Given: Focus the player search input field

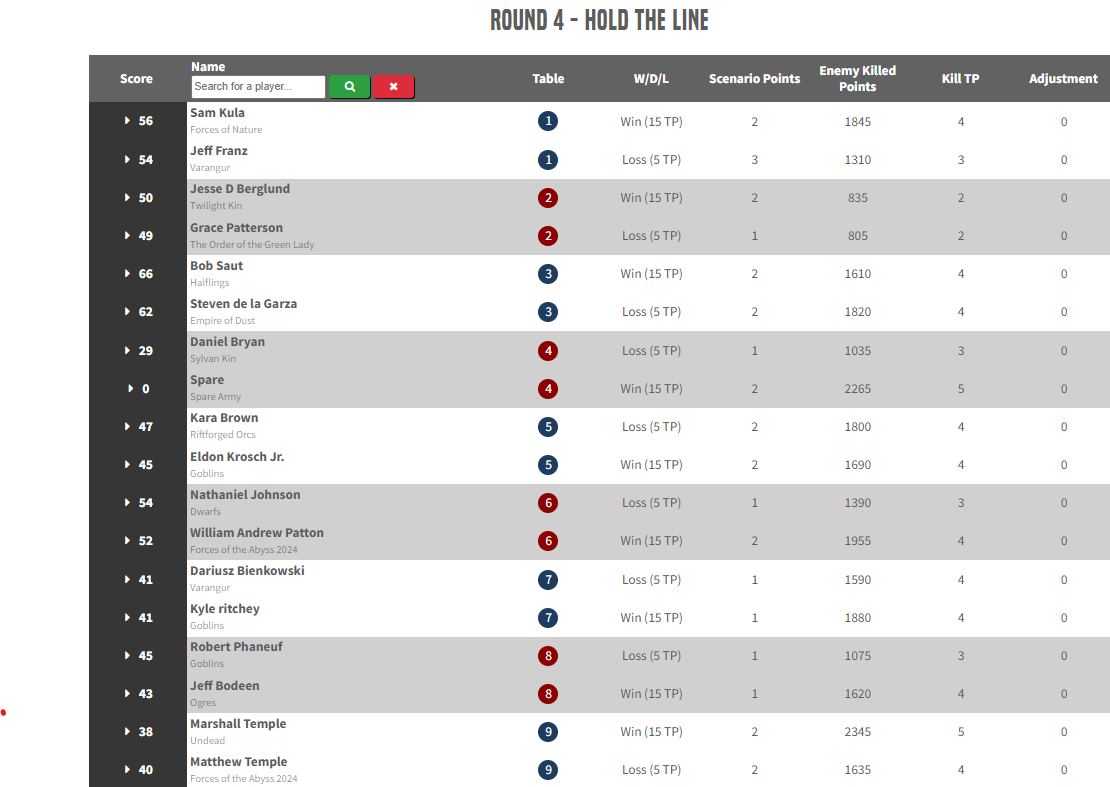Looking at the screenshot, I should pyautogui.click(x=258, y=87).
